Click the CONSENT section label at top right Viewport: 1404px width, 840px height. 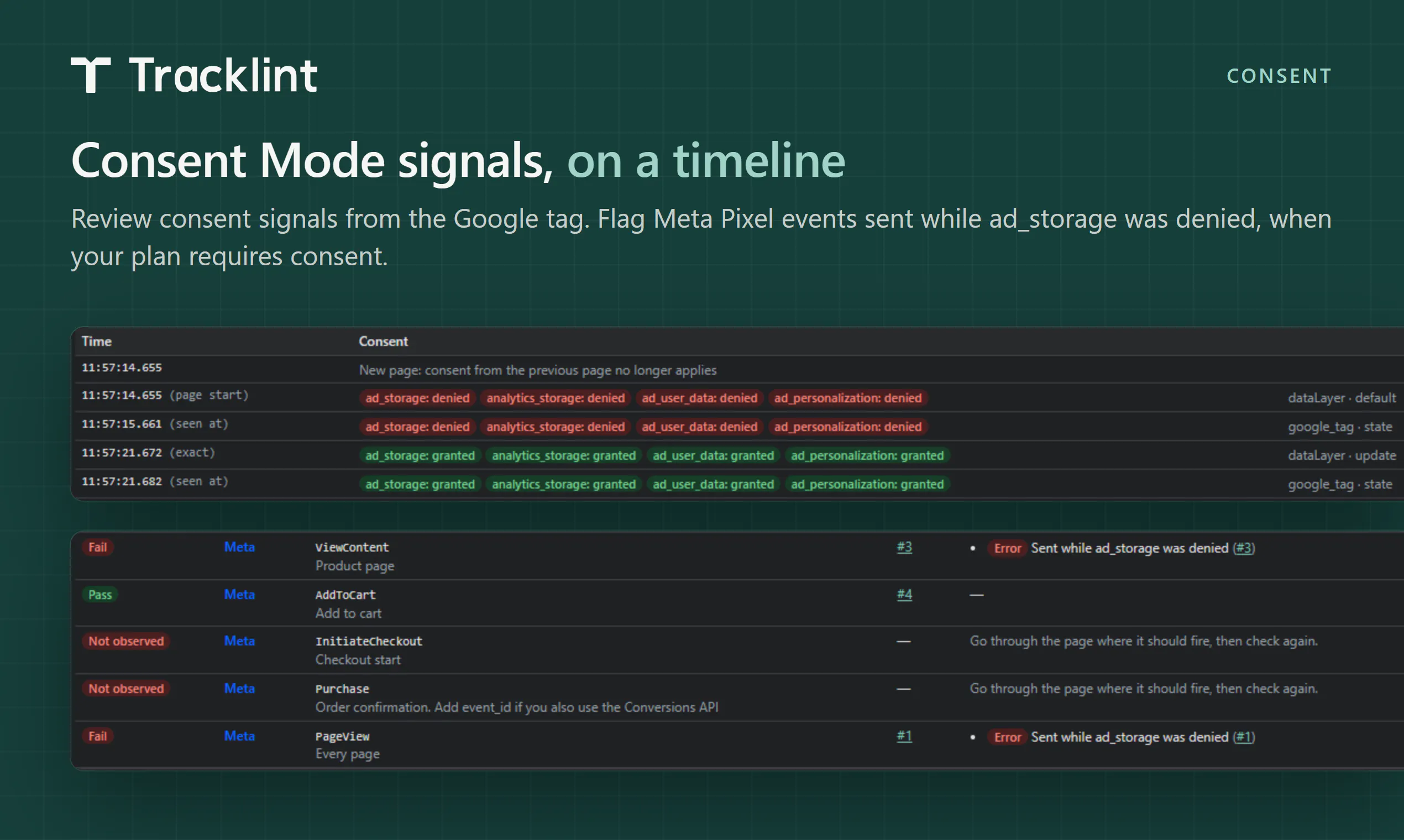(1279, 76)
